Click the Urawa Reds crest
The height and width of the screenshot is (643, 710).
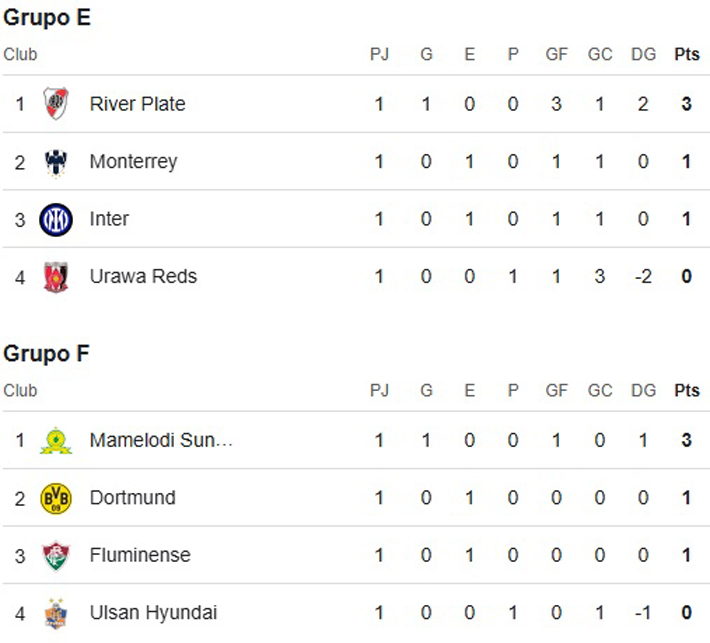coord(56,277)
